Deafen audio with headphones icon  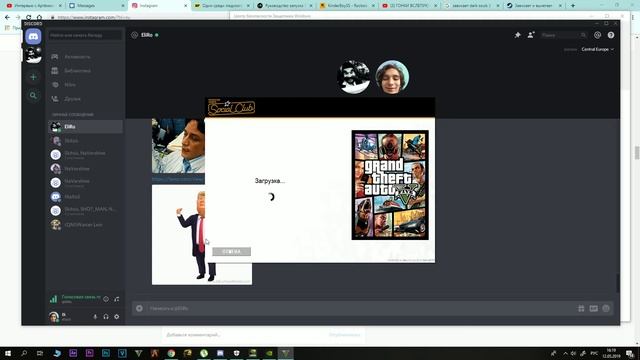tap(106, 317)
